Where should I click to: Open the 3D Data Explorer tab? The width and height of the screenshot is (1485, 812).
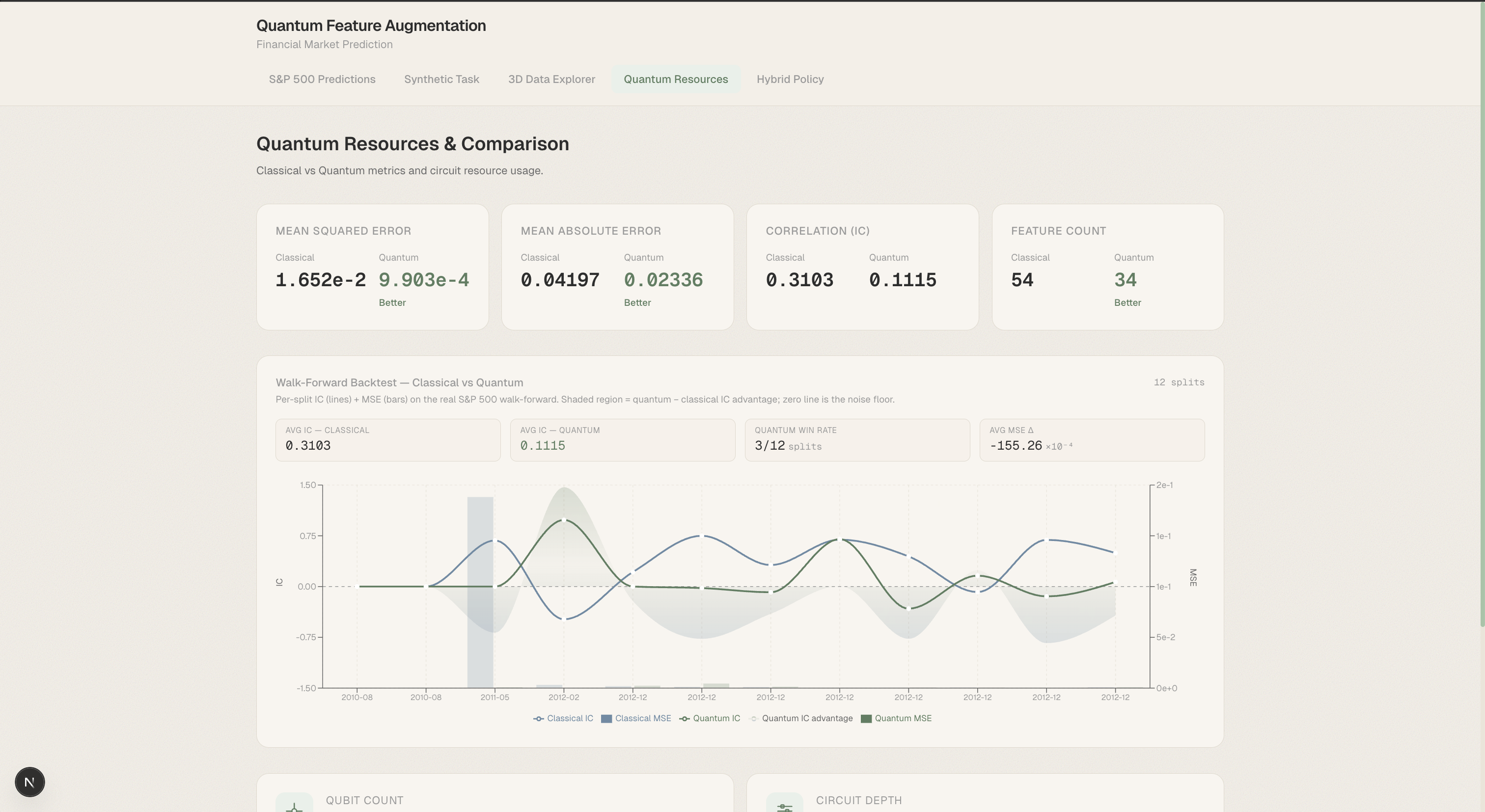tap(551, 80)
